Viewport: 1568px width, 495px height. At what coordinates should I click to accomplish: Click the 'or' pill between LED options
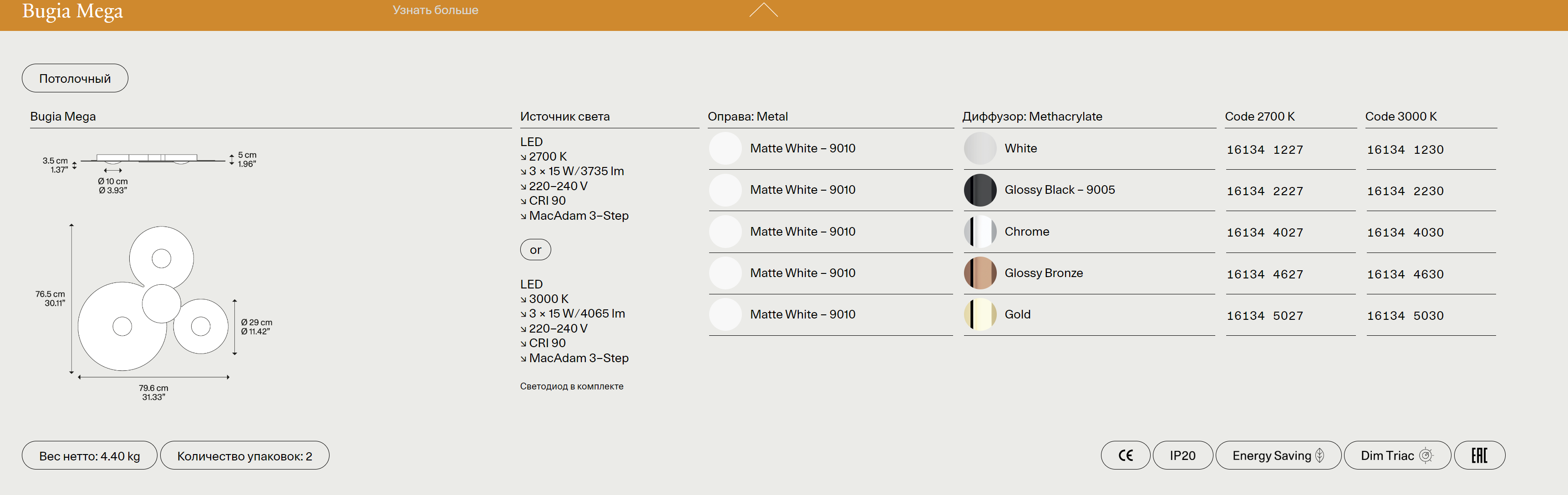point(535,250)
